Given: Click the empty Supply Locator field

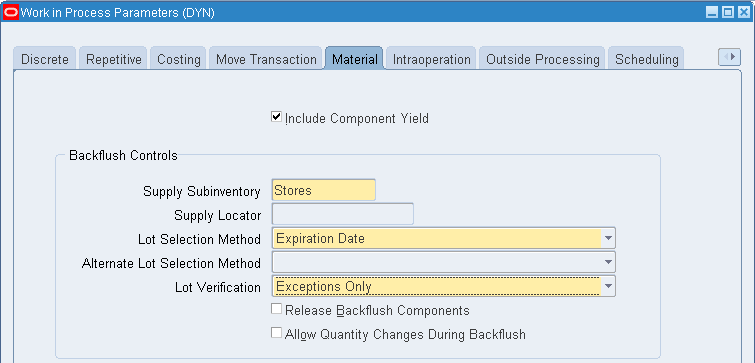Looking at the screenshot, I should click(343, 214).
